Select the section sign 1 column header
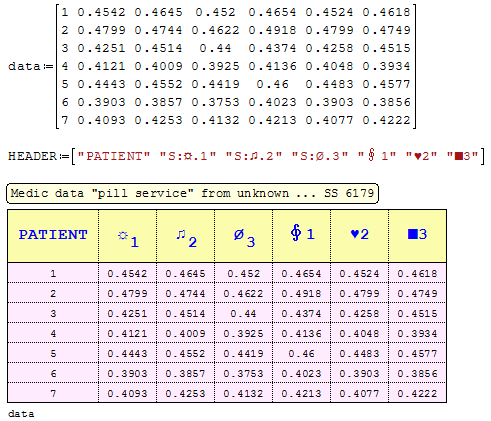 pos(301,236)
